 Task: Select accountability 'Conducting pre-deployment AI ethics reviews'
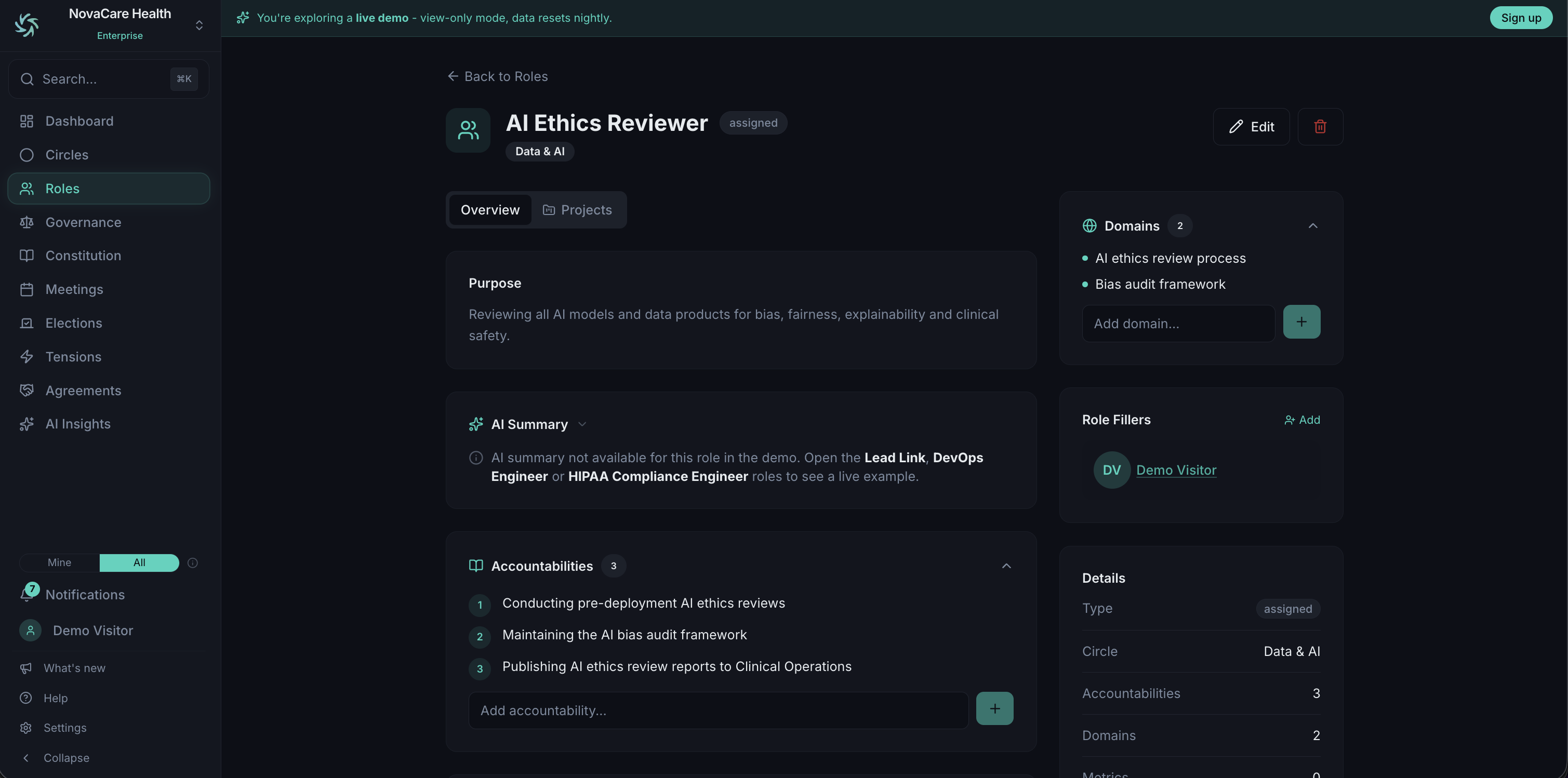point(643,603)
